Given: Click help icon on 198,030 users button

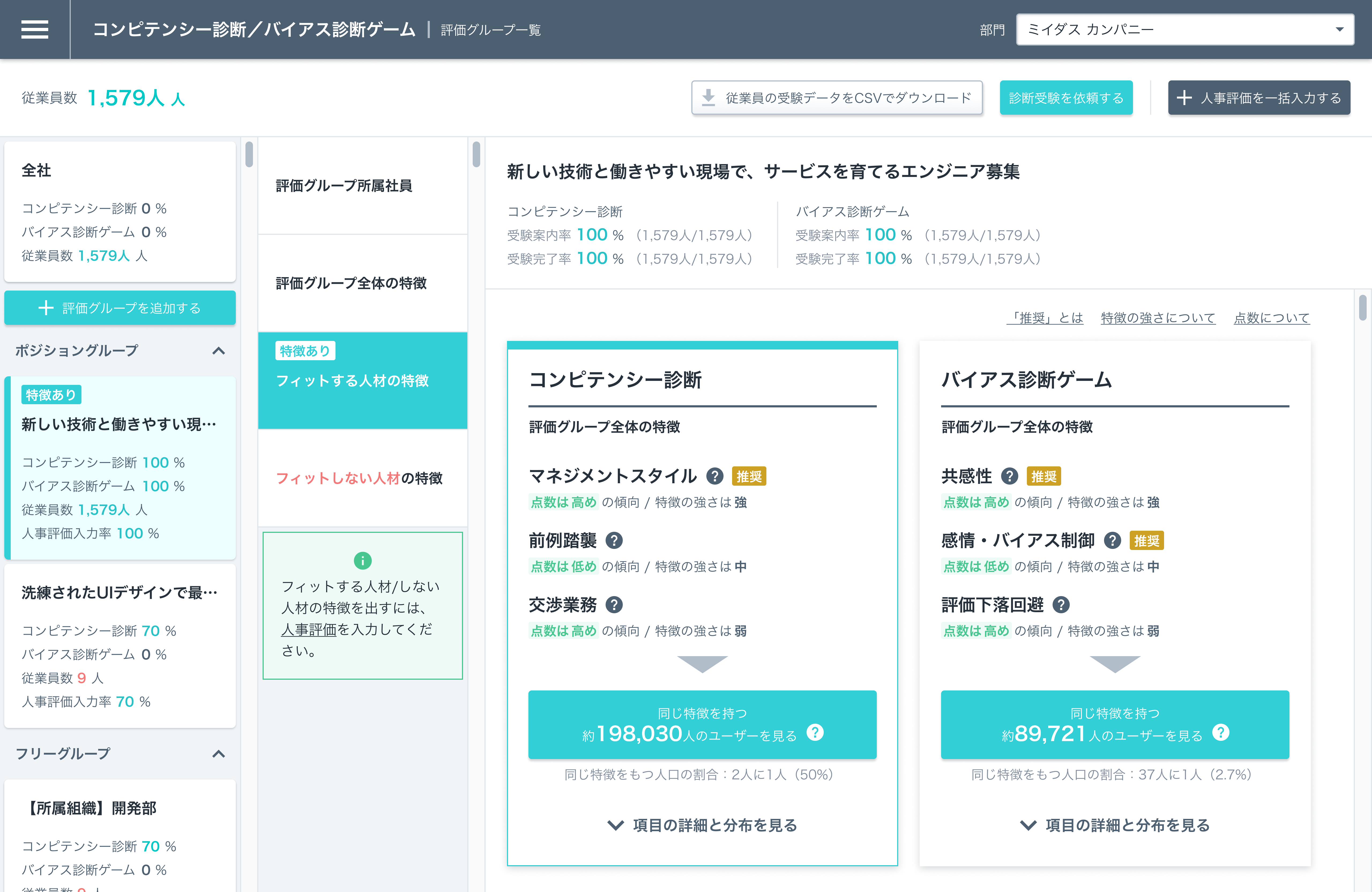Looking at the screenshot, I should 815,732.
